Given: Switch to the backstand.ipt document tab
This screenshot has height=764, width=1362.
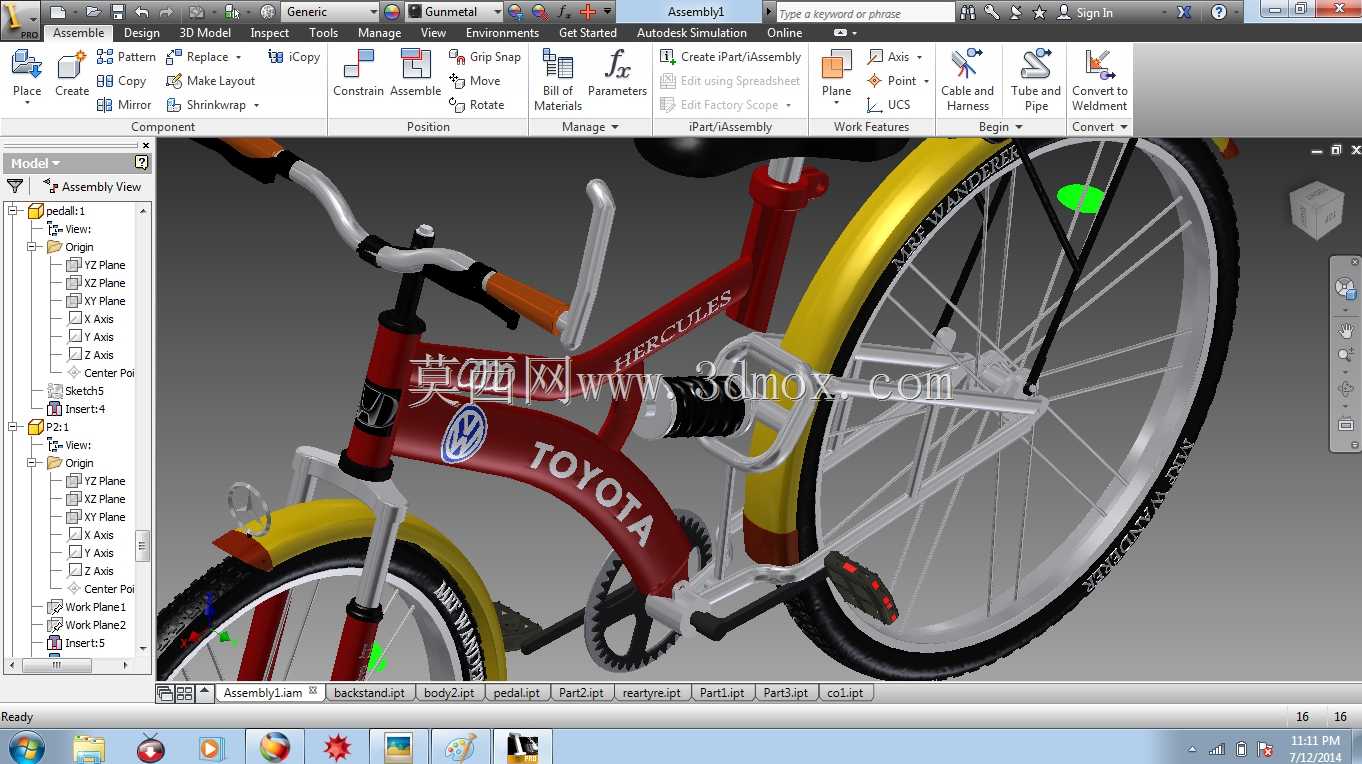Looking at the screenshot, I should tap(369, 692).
